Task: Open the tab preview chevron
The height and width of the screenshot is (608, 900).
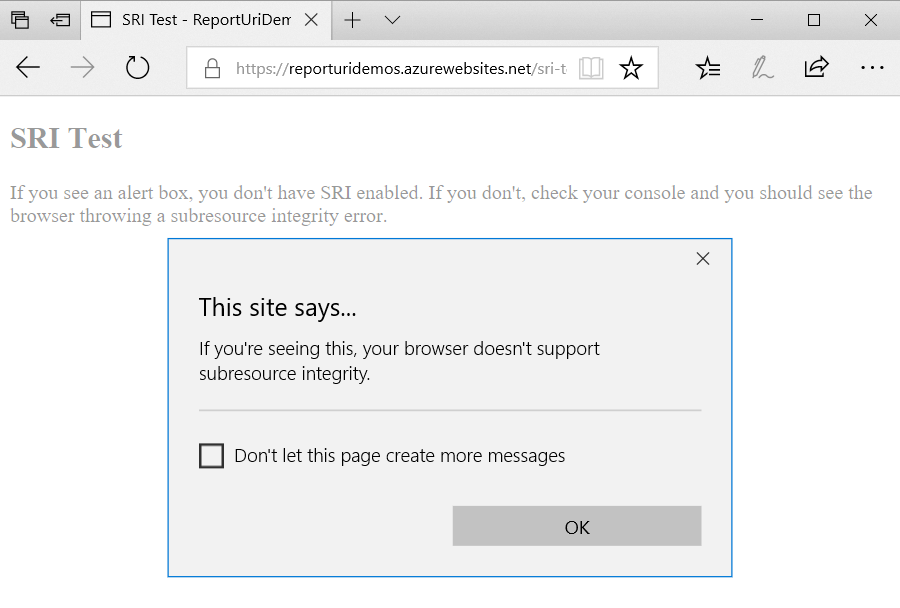Action: 392,19
